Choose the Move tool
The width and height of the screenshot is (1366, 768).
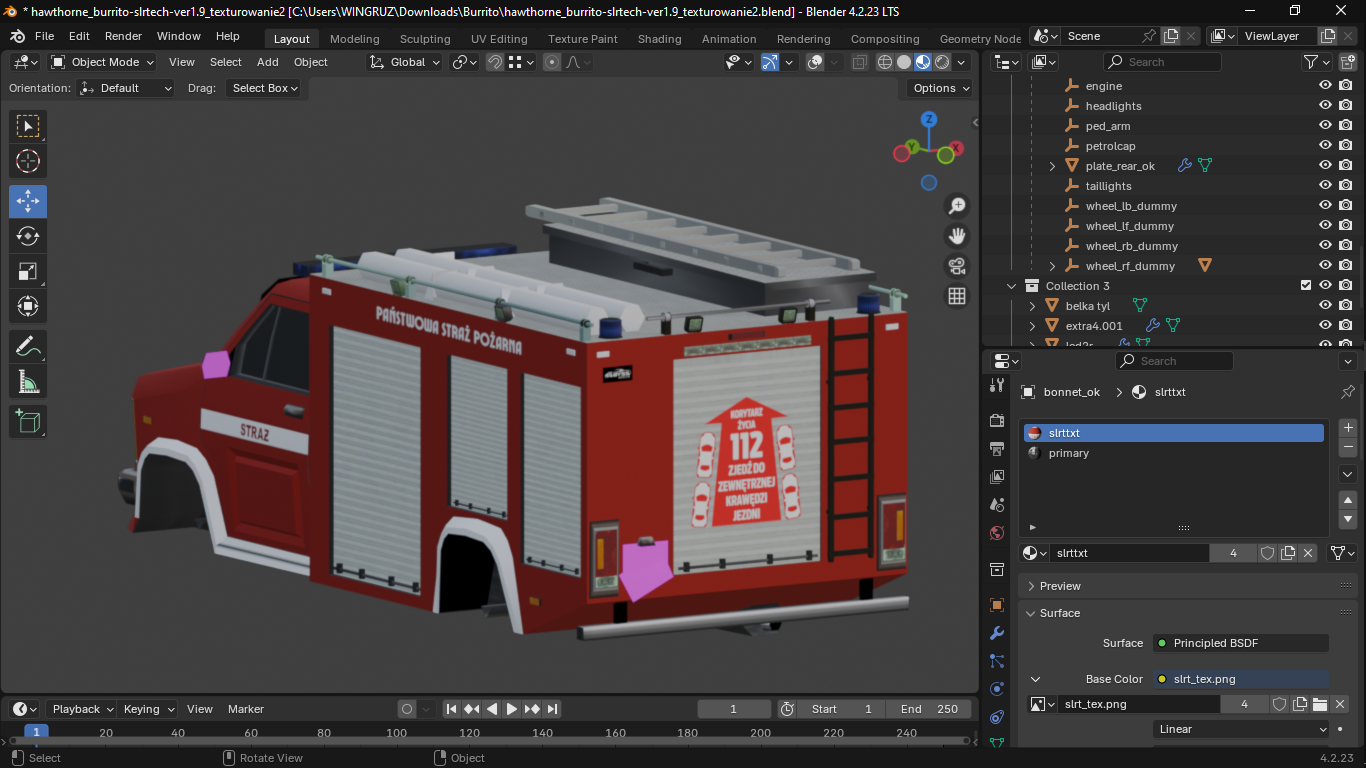point(28,201)
